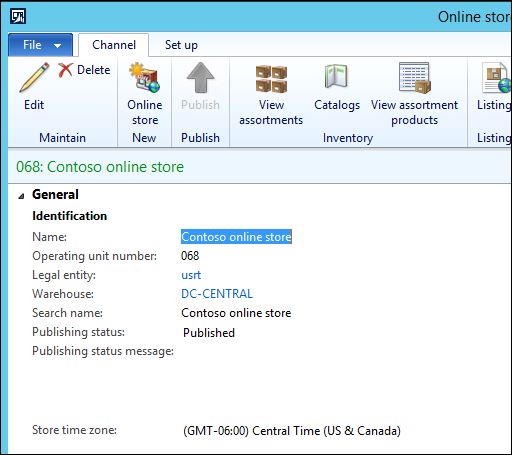
Task: Switch to the Channel tab
Action: tap(114, 45)
